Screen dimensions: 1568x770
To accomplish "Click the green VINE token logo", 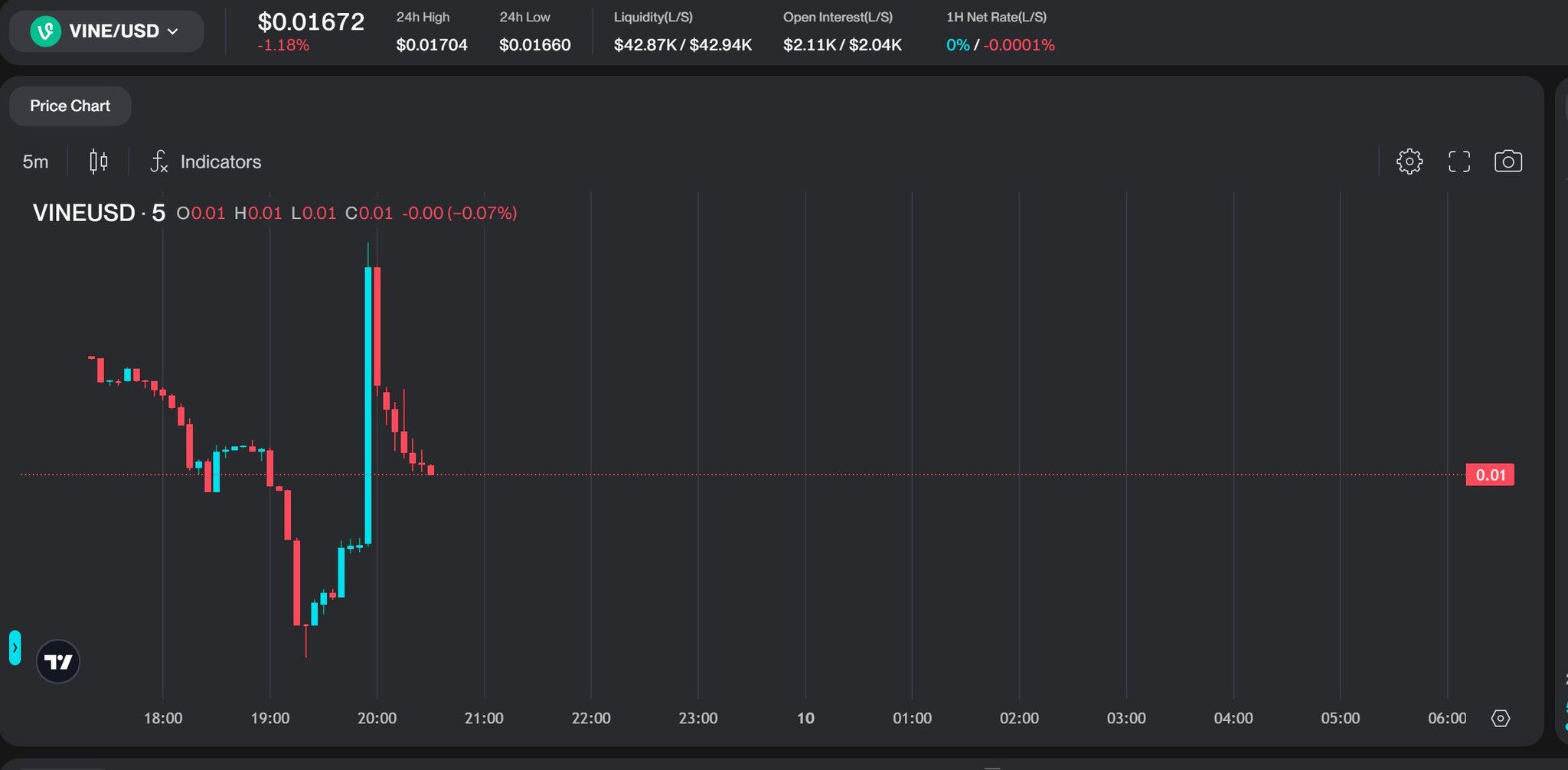I will (x=45, y=31).
